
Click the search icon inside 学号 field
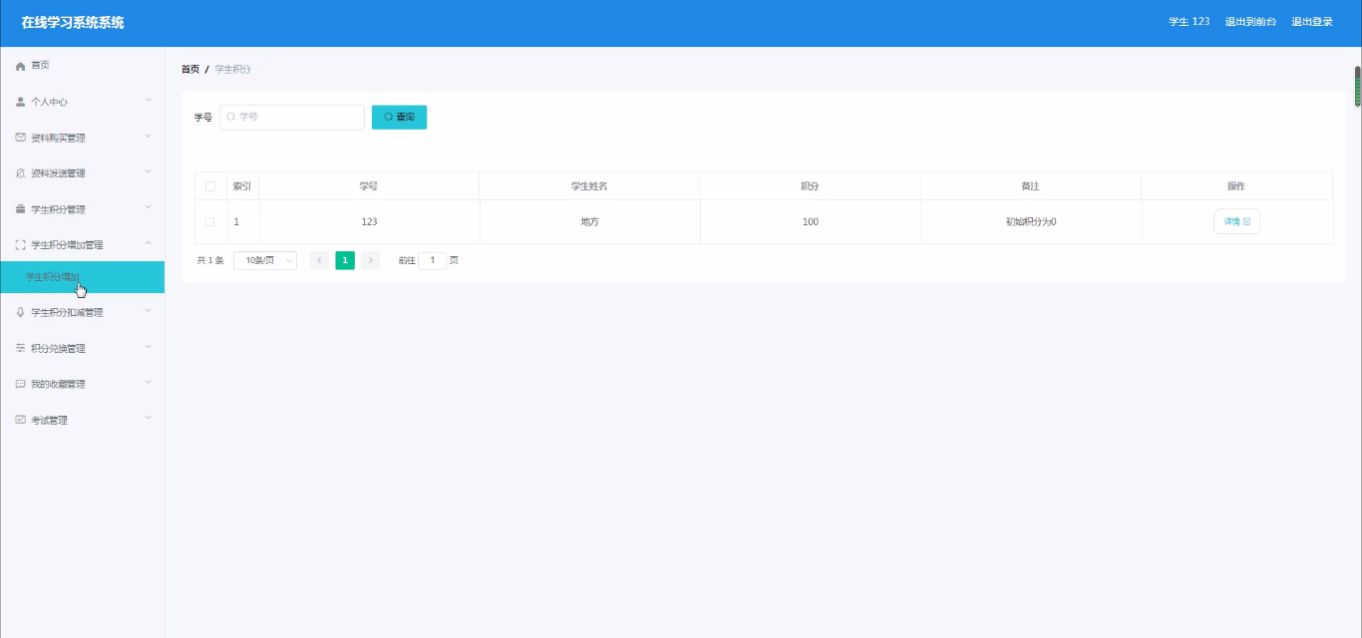point(231,118)
